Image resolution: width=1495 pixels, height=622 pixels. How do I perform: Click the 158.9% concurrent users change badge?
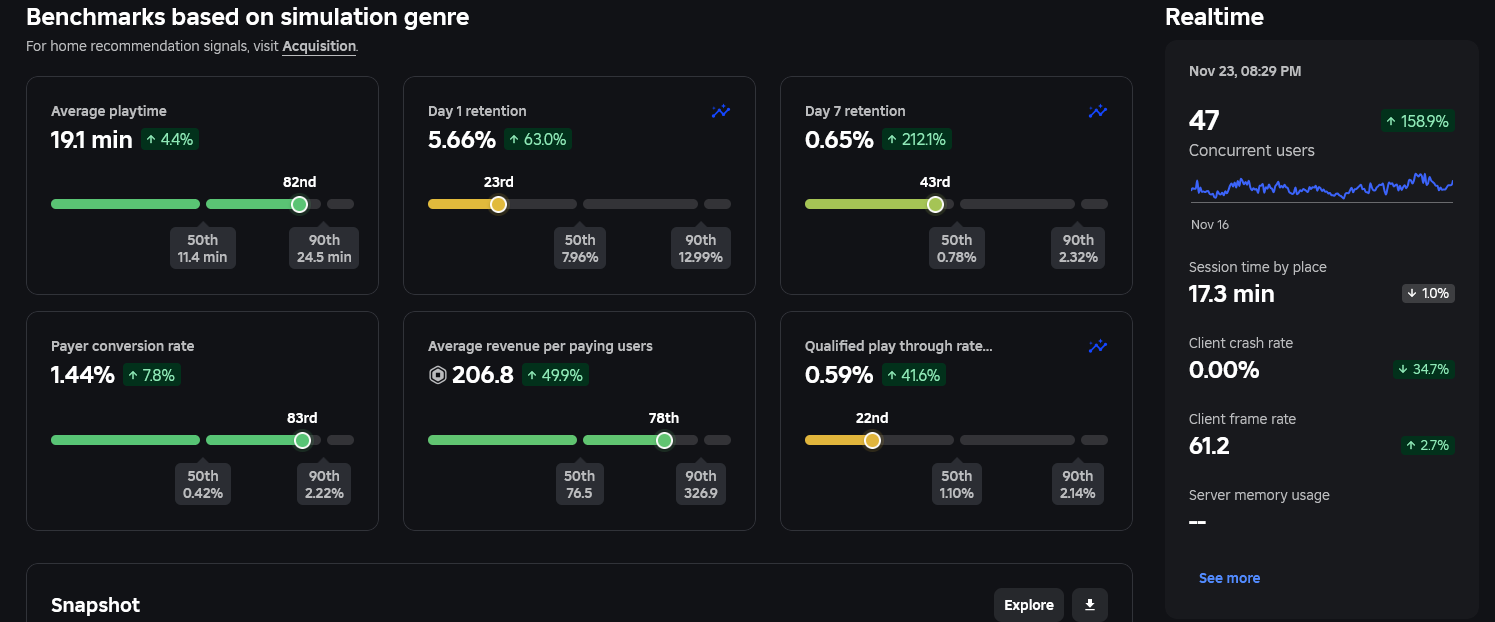(1417, 121)
